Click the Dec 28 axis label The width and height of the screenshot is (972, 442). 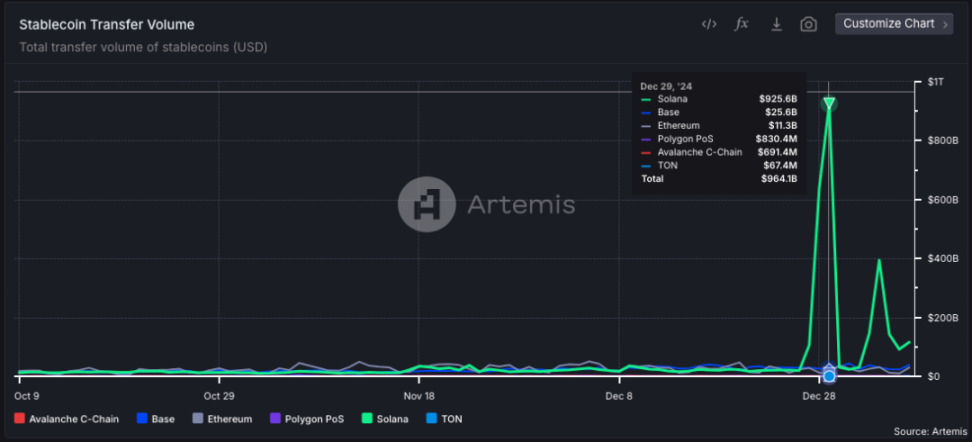pyautogui.click(x=818, y=396)
